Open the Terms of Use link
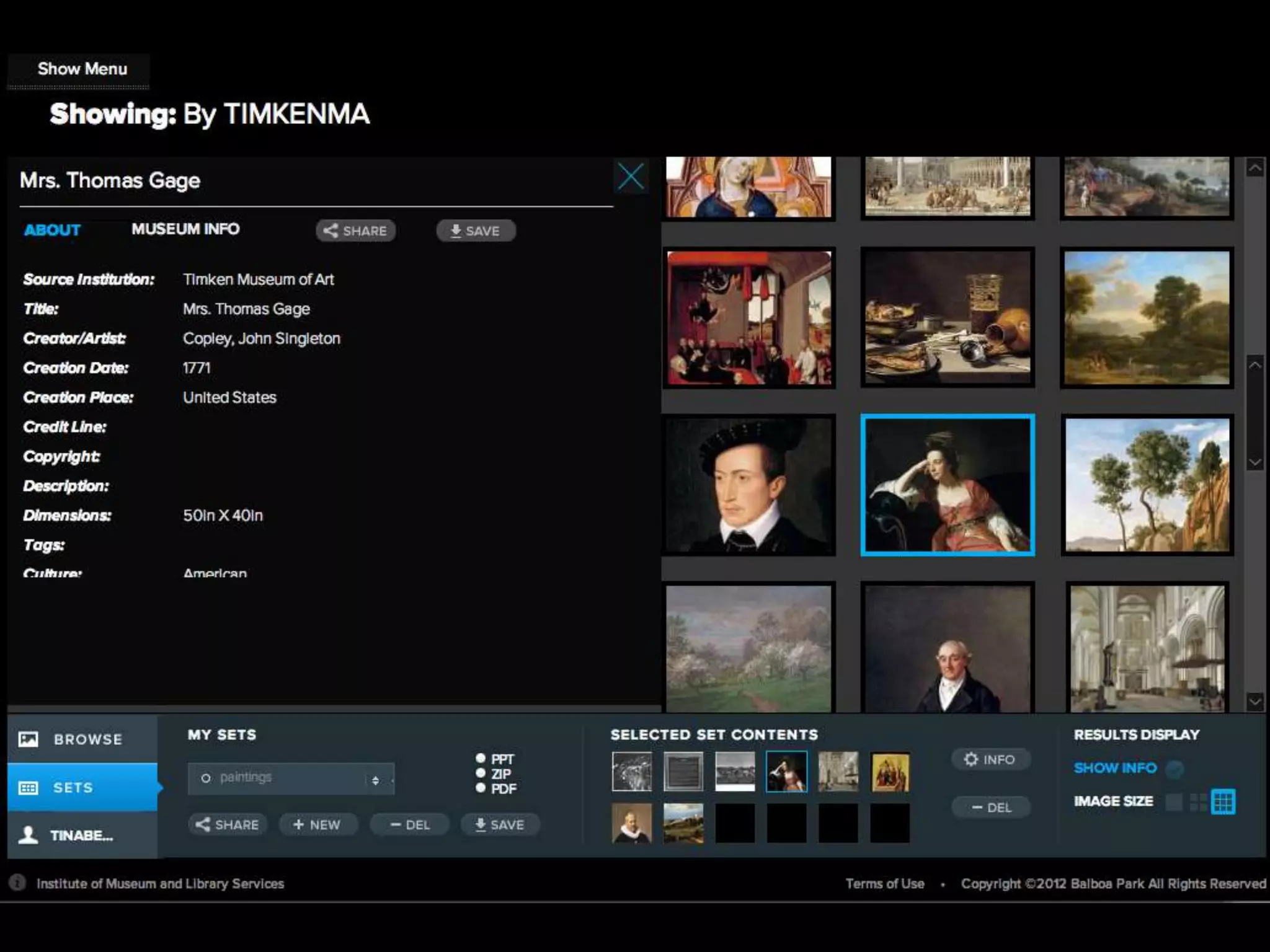This screenshot has height=952, width=1270. pos(884,883)
